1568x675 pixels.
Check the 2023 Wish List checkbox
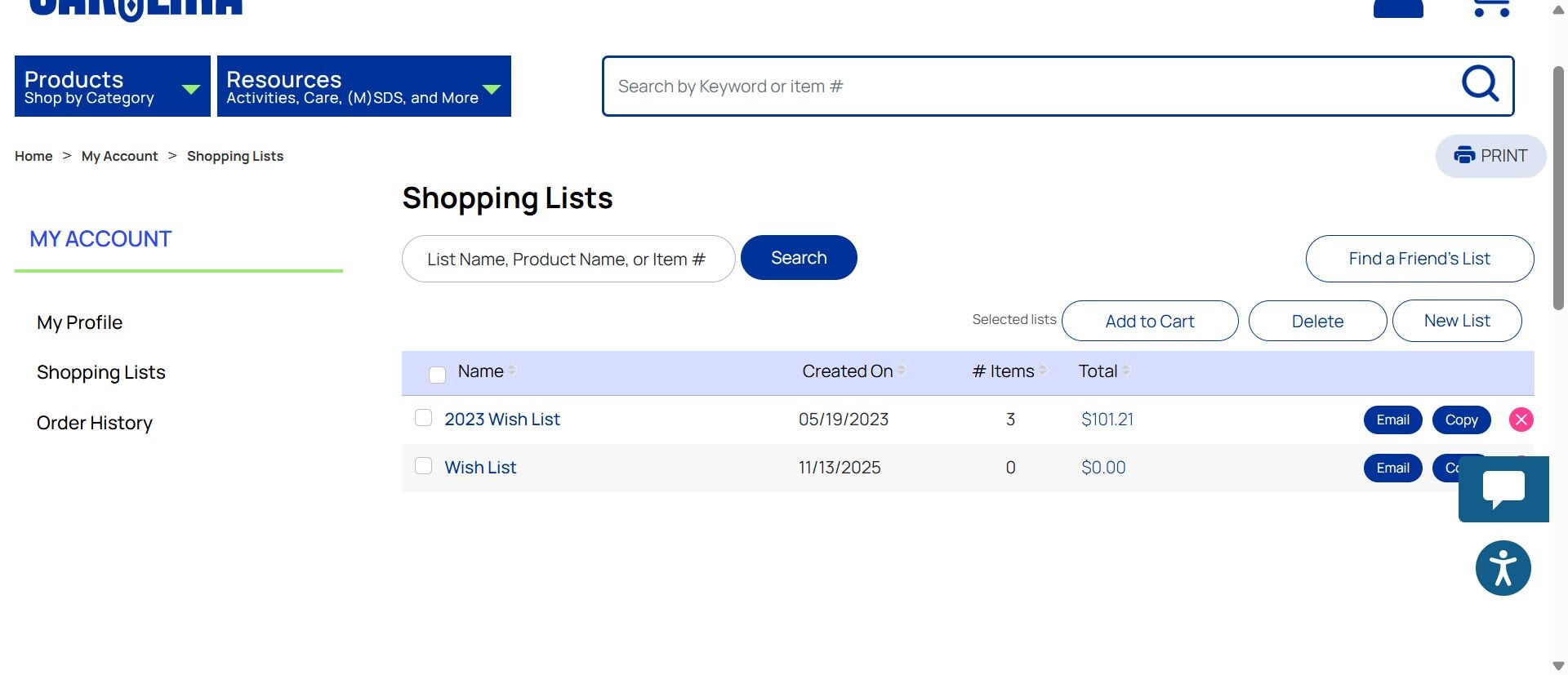point(423,418)
